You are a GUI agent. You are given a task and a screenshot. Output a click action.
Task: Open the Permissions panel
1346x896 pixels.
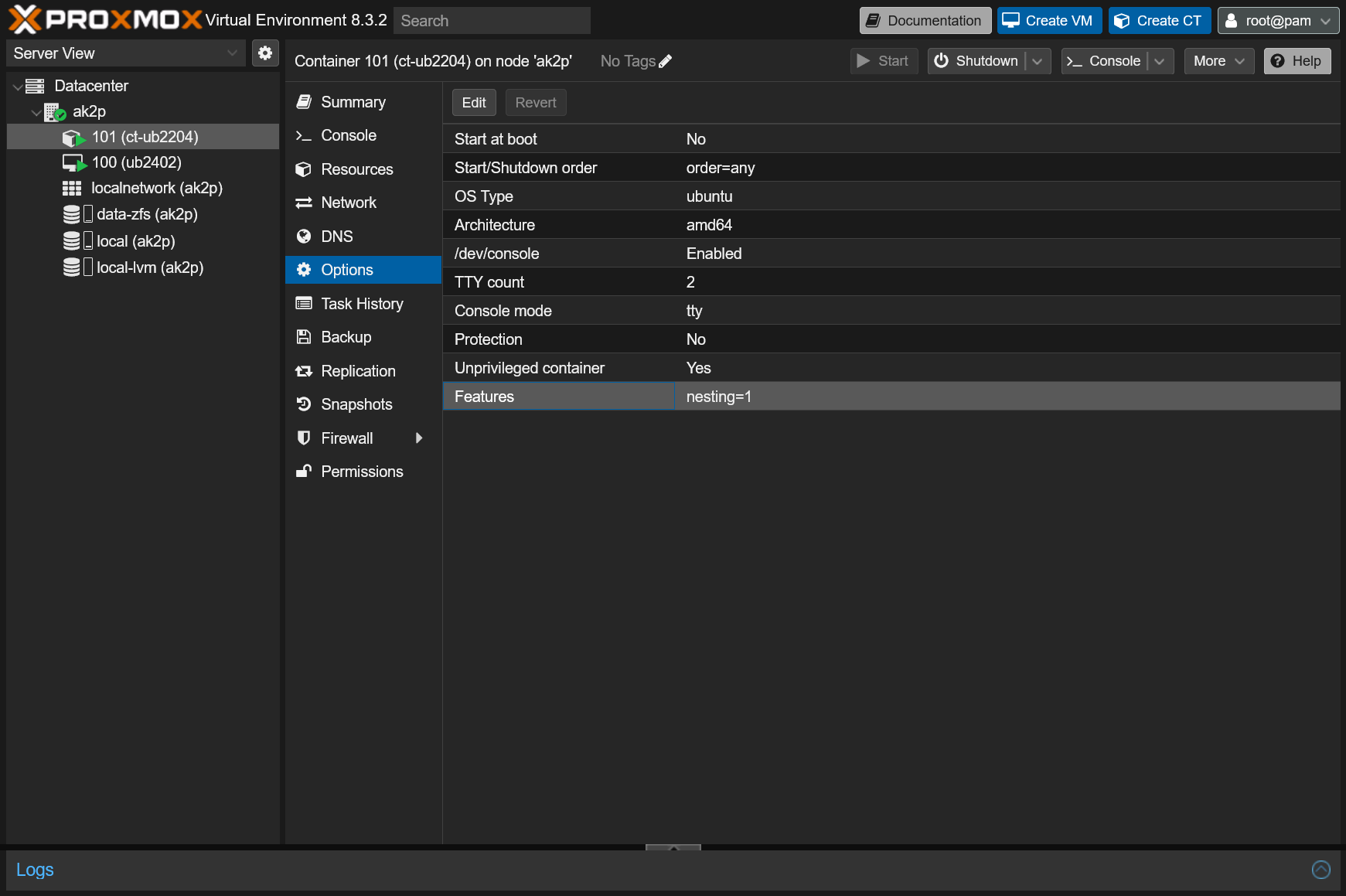362,471
